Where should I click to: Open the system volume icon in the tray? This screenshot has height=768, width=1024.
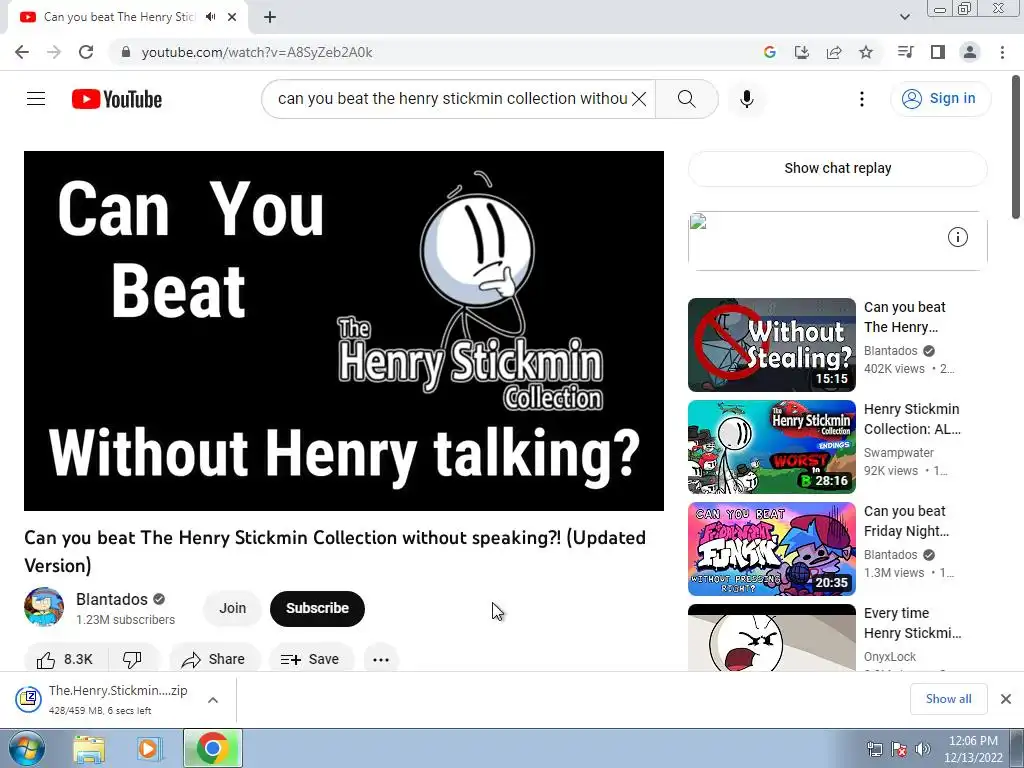[922, 749]
